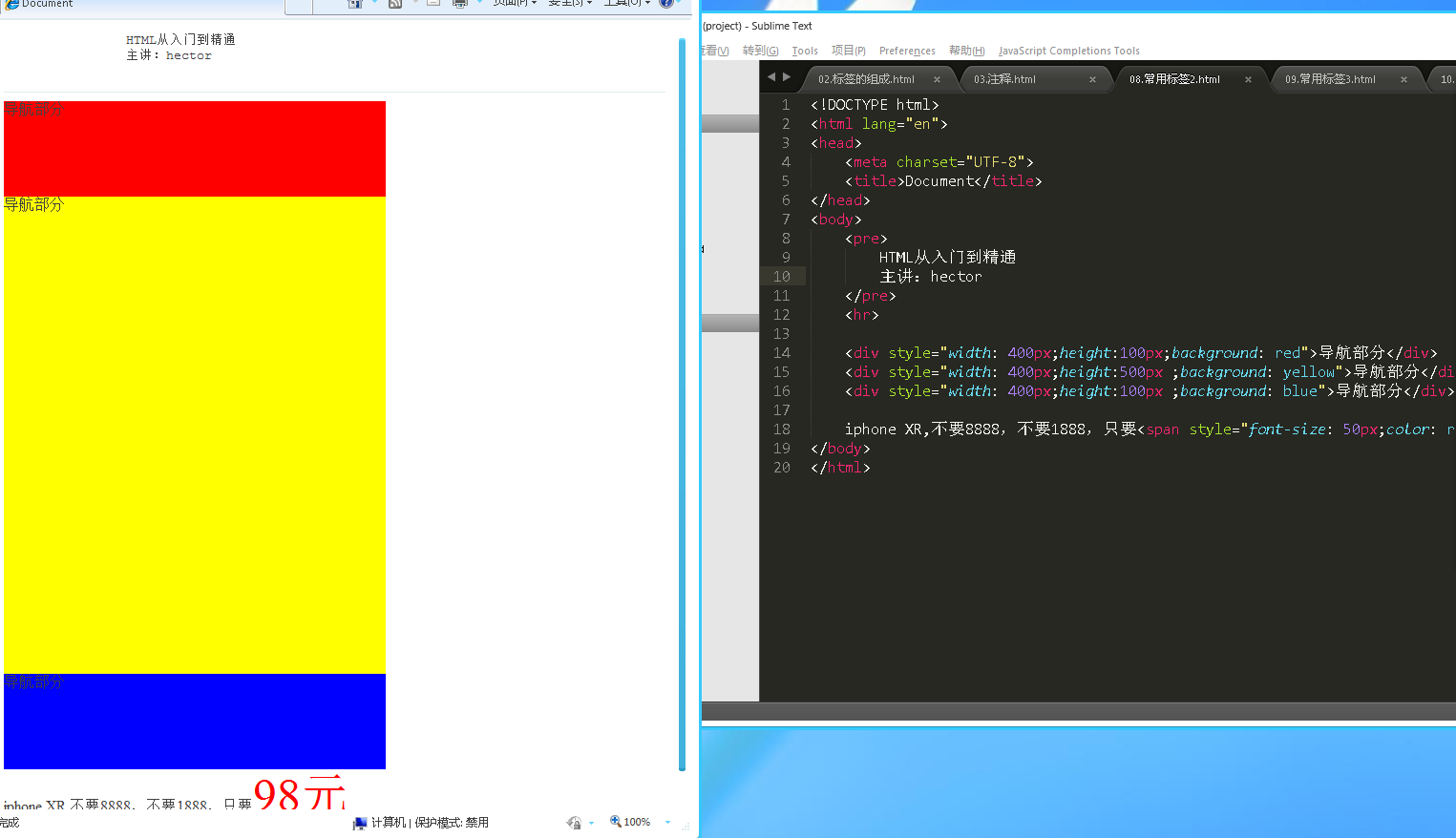Close the 09.常用标签3.html tab

(1403, 79)
